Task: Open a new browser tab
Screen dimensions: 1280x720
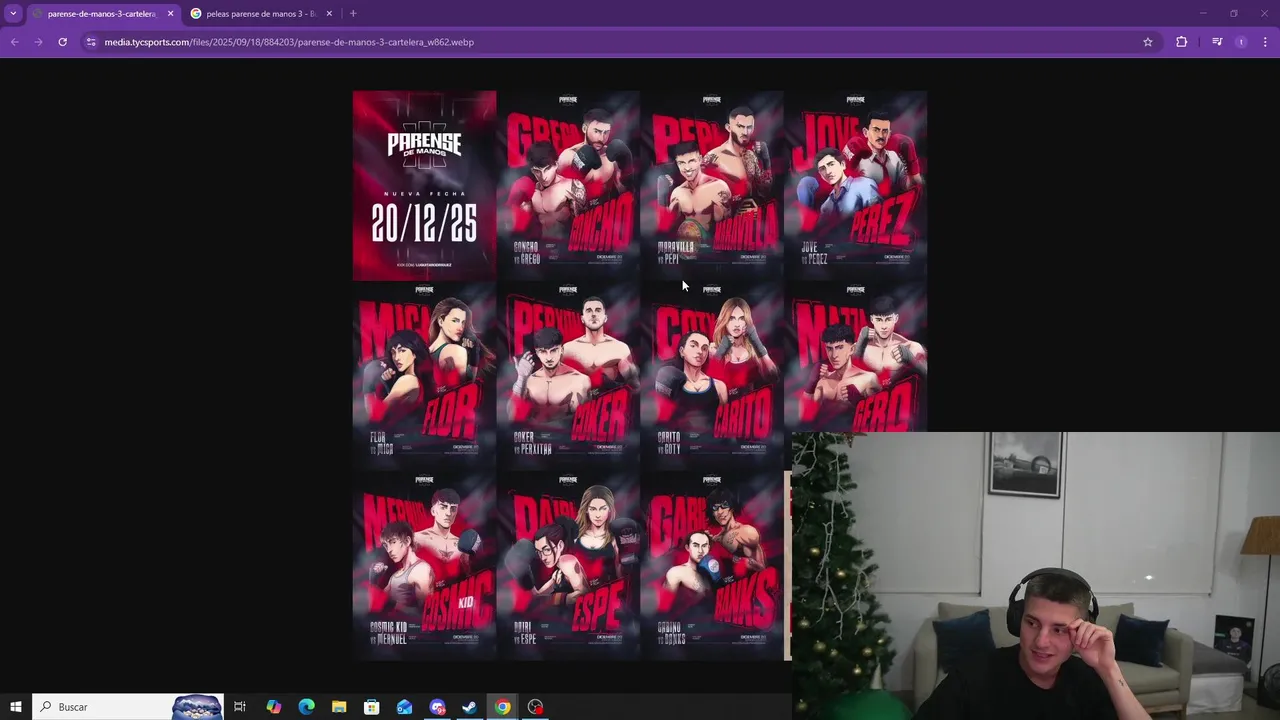Action: tap(353, 13)
